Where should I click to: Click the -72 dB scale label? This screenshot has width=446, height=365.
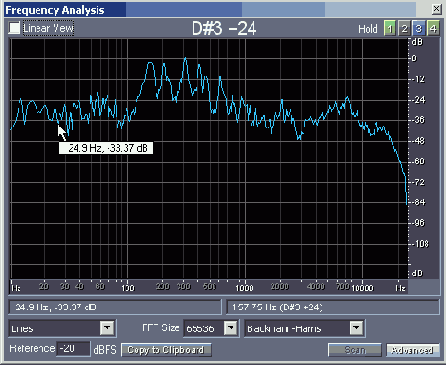(x=418, y=182)
